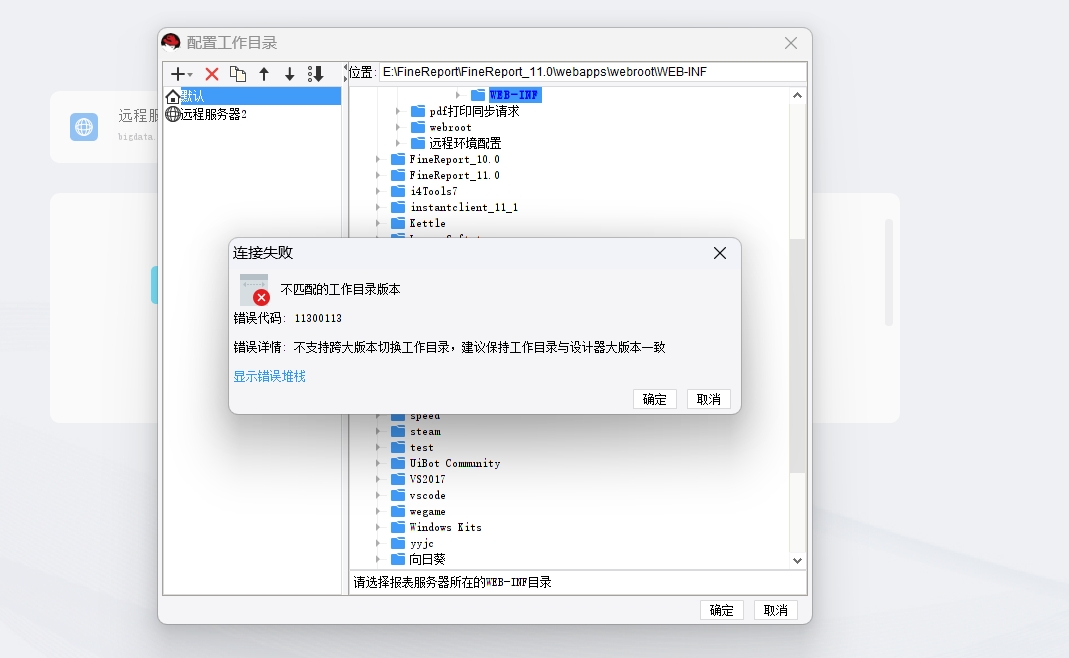
Task: Move selected entry up with arrow icon
Action: (264, 74)
